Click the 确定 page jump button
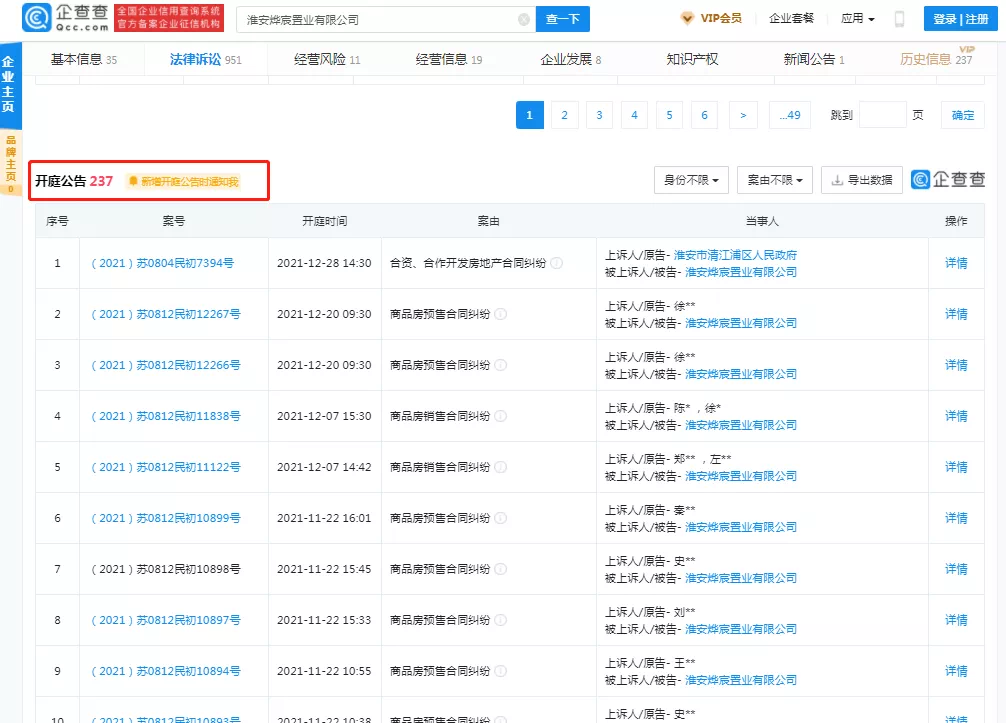This screenshot has width=1006, height=723. 962,115
